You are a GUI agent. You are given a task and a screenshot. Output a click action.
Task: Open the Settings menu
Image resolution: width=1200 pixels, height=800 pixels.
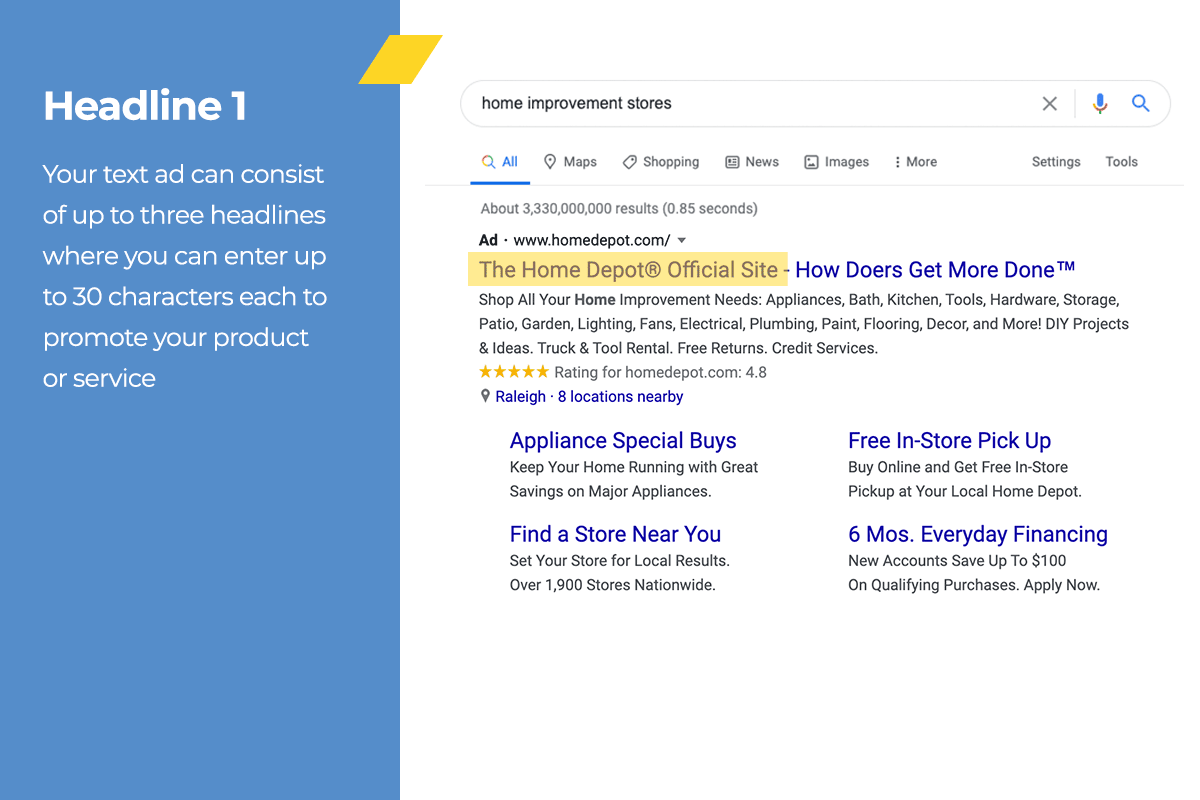click(x=1056, y=162)
